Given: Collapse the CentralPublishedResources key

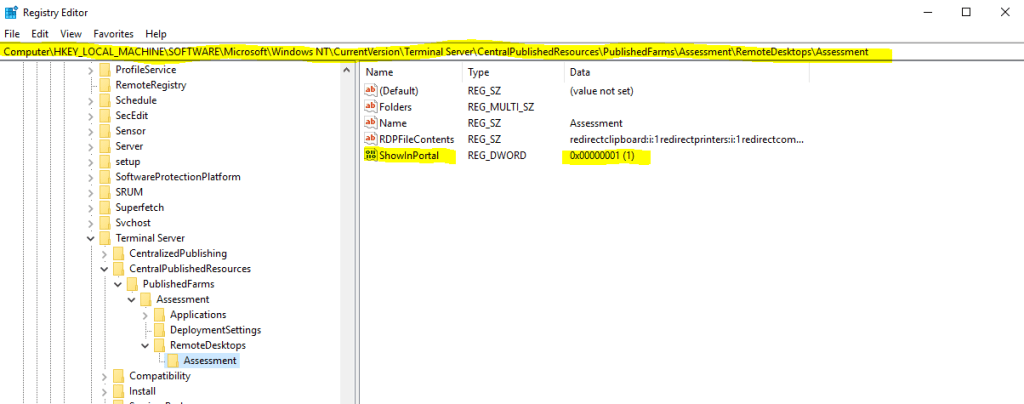Looking at the screenshot, I should click(104, 269).
